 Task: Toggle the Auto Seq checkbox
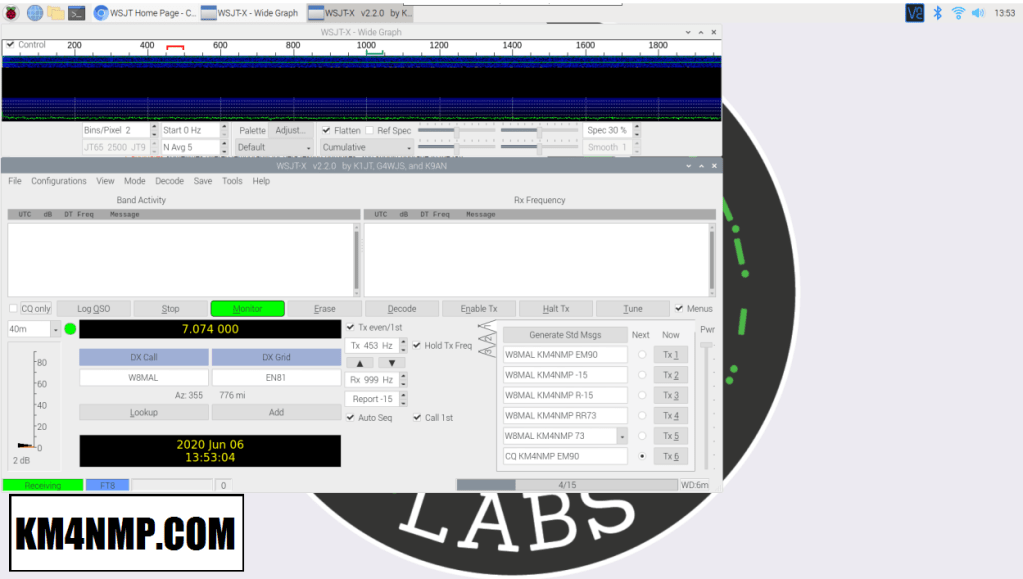(x=351, y=417)
